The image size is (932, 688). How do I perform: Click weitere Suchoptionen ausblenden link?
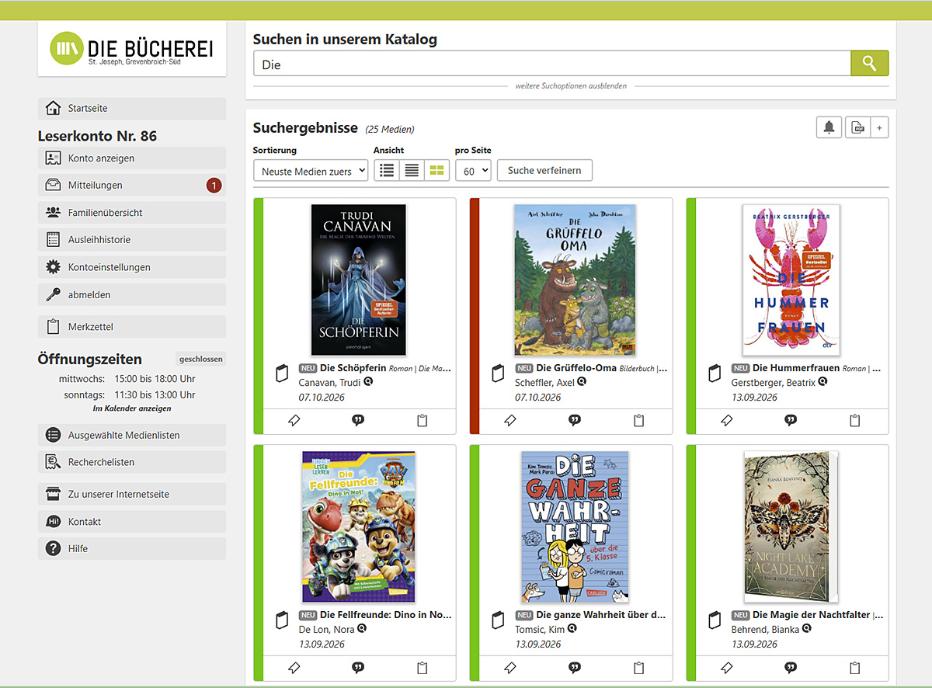point(571,86)
